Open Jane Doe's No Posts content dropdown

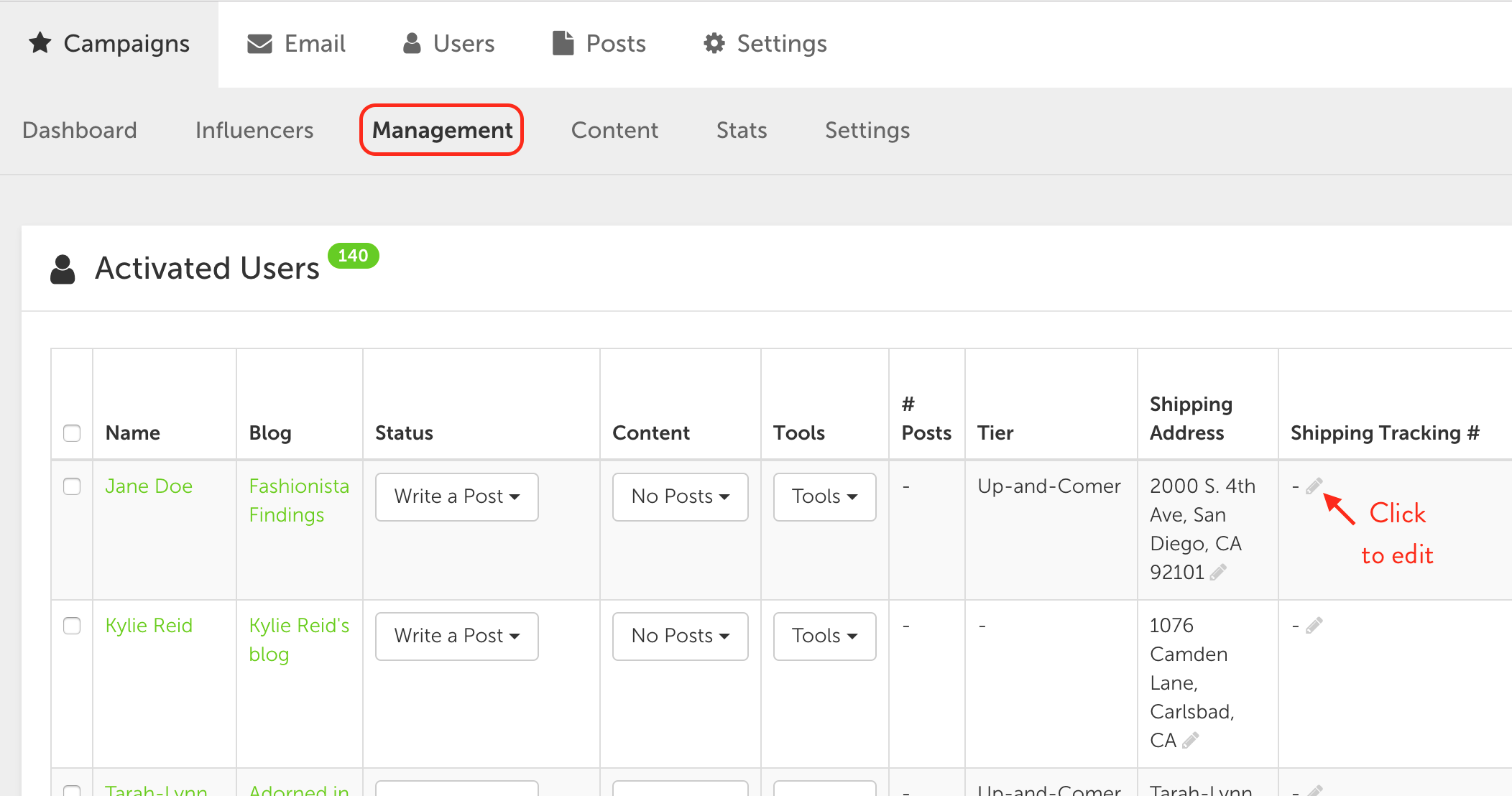click(x=681, y=496)
